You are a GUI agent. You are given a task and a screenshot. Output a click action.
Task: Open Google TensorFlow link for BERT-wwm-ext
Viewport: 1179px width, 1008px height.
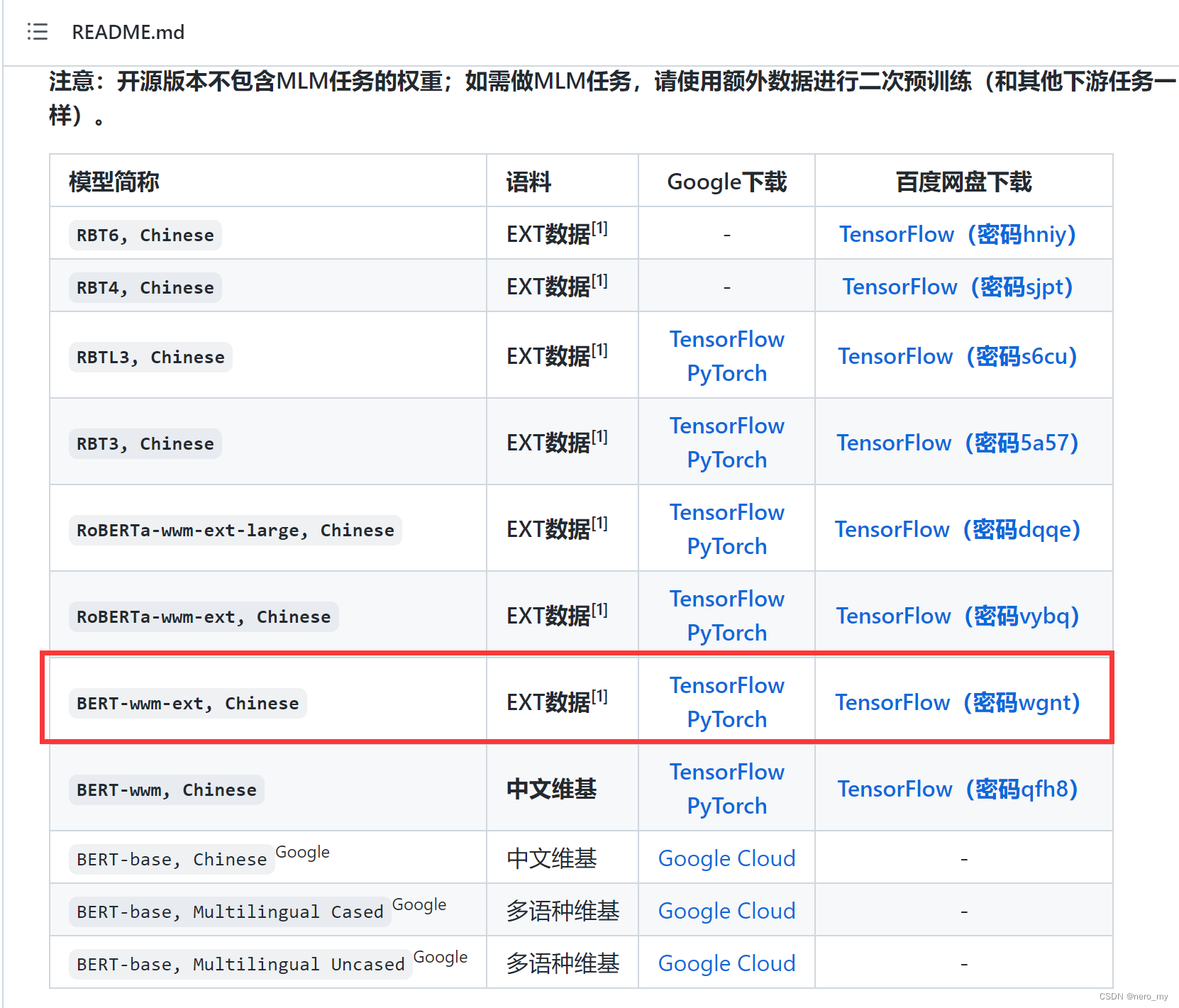pos(727,685)
